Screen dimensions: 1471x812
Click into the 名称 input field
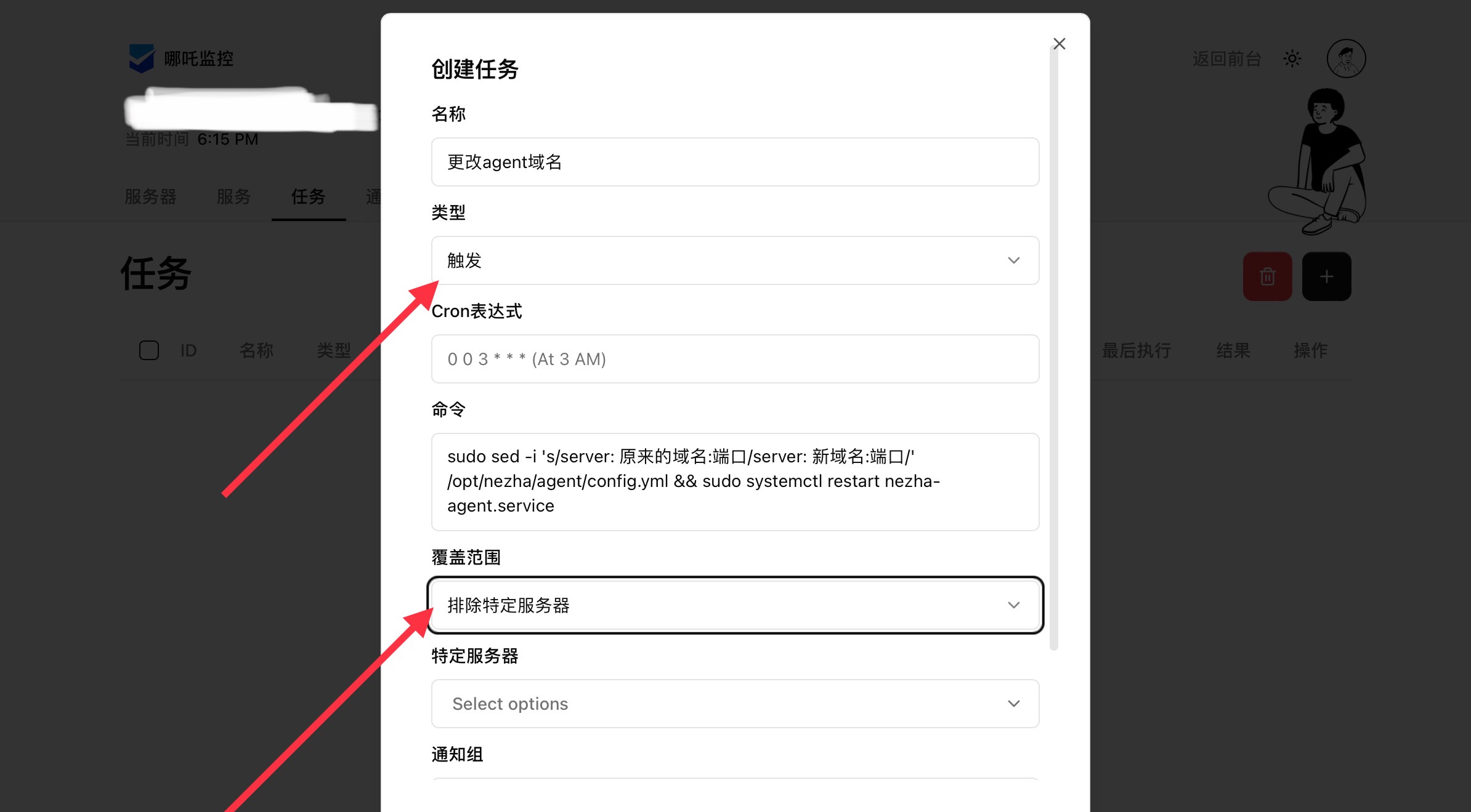(735, 162)
